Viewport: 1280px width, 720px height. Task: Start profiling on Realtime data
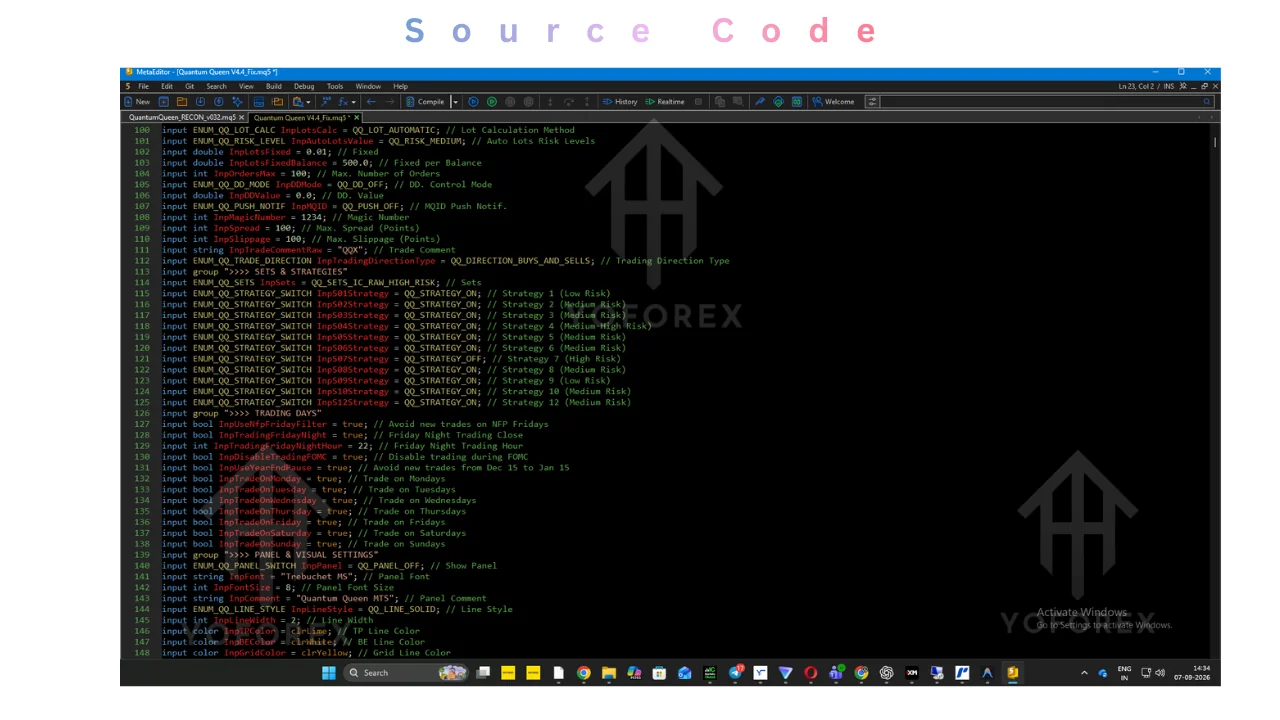click(665, 101)
